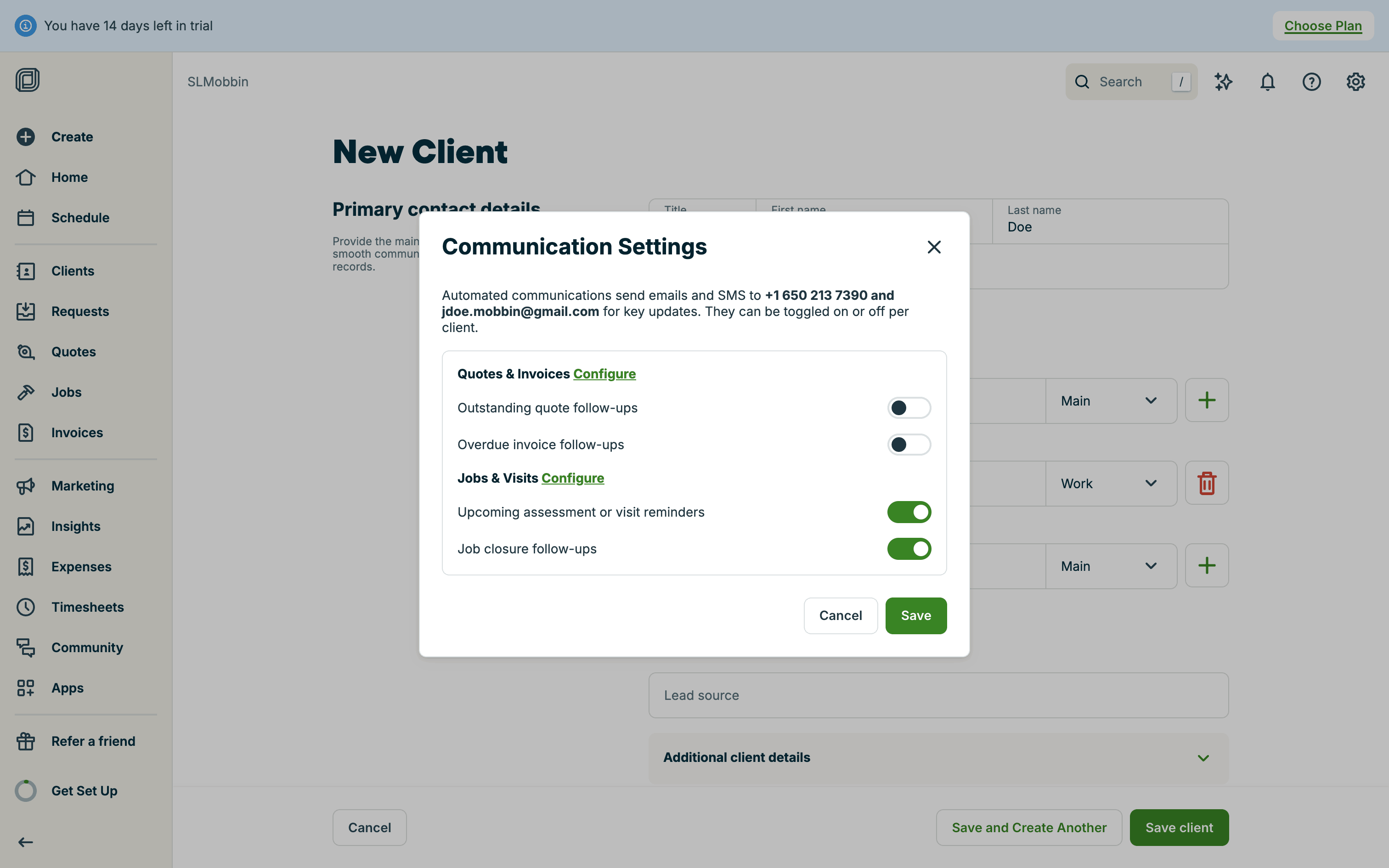Click the Get Set Up progress circle
1389x868 pixels.
(25, 790)
